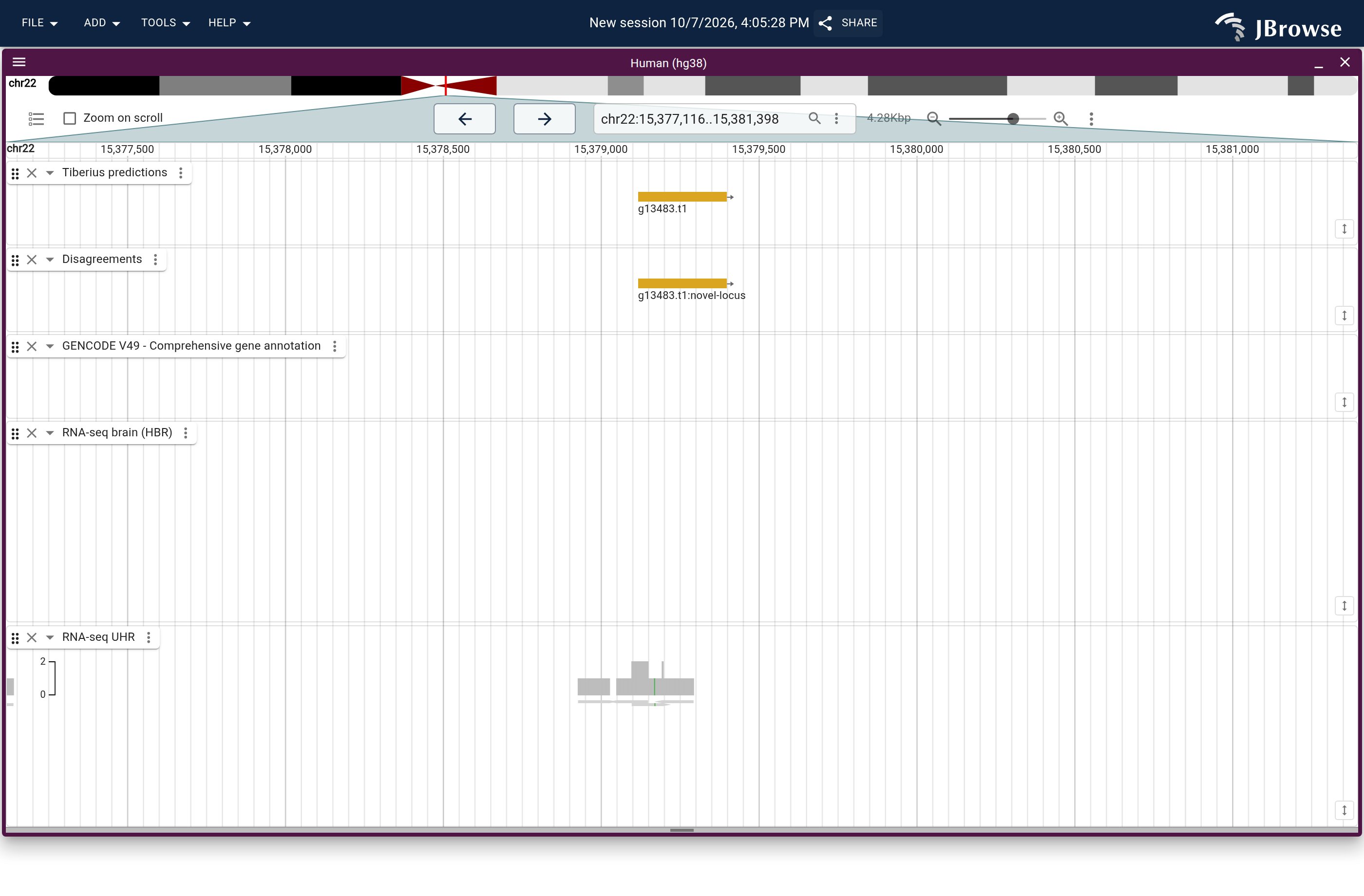This screenshot has height=896, width=1364.
Task: Open the HELP menu
Action: click(229, 23)
